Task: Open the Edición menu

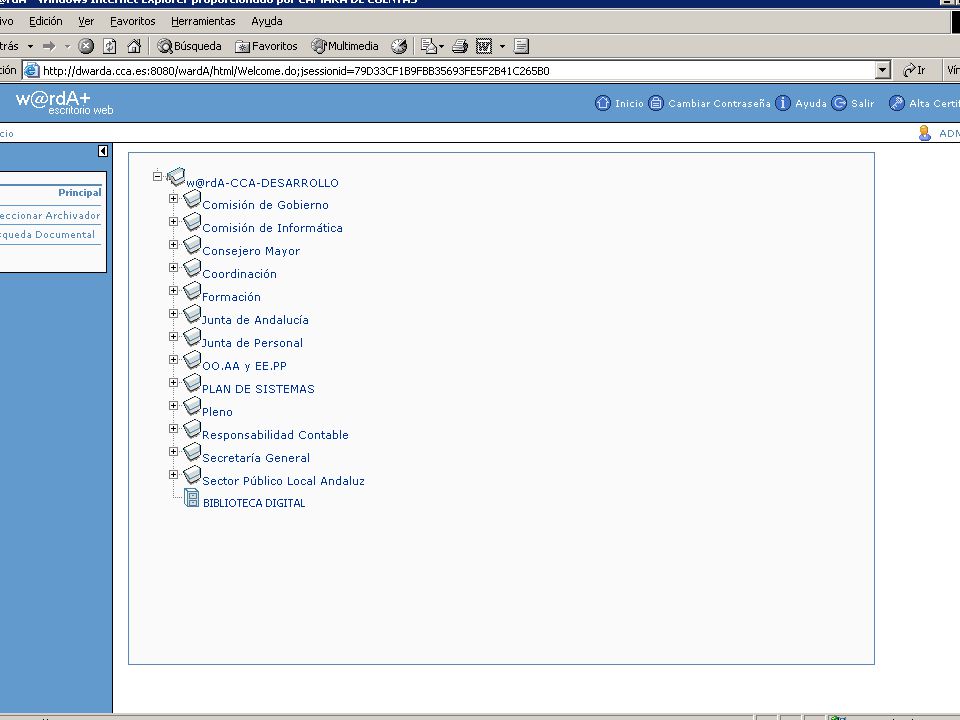Action: click(x=45, y=21)
